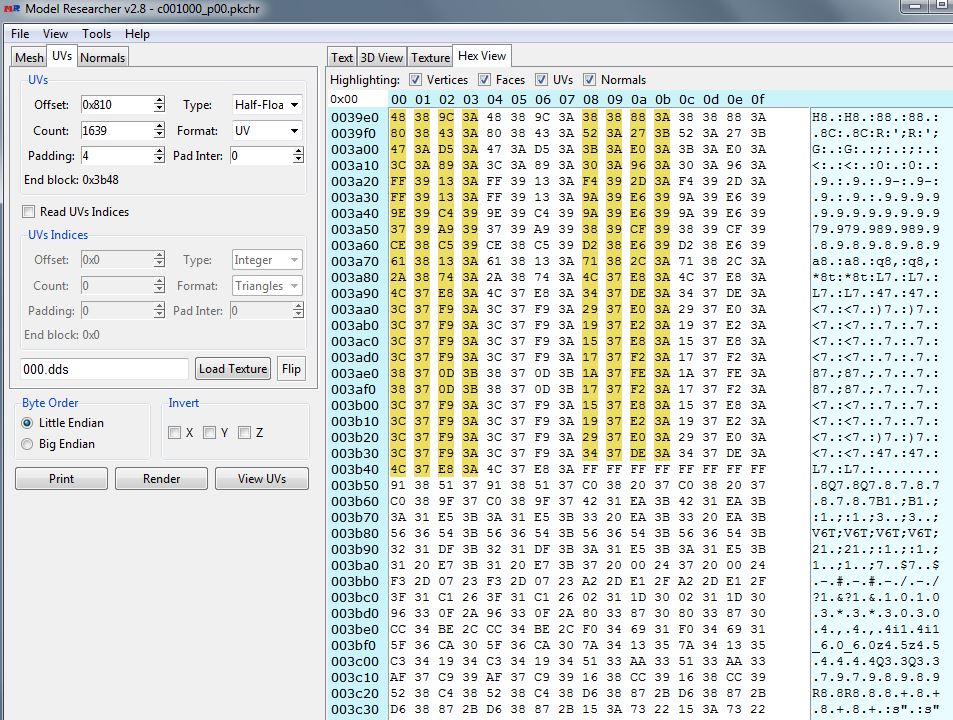Click the texture filename field 000.dds
The height and width of the screenshot is (720, 953).
(x=105, y=369)
